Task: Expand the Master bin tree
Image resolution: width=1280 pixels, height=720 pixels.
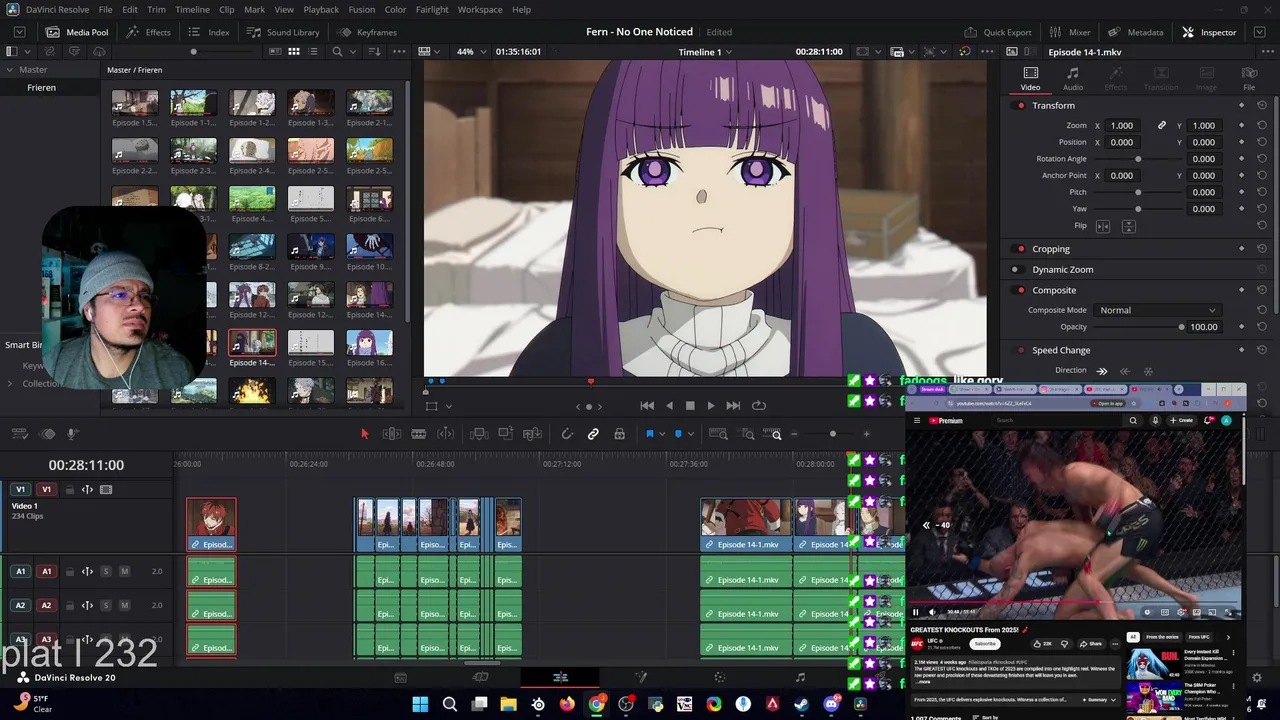Action: [9, 70]
